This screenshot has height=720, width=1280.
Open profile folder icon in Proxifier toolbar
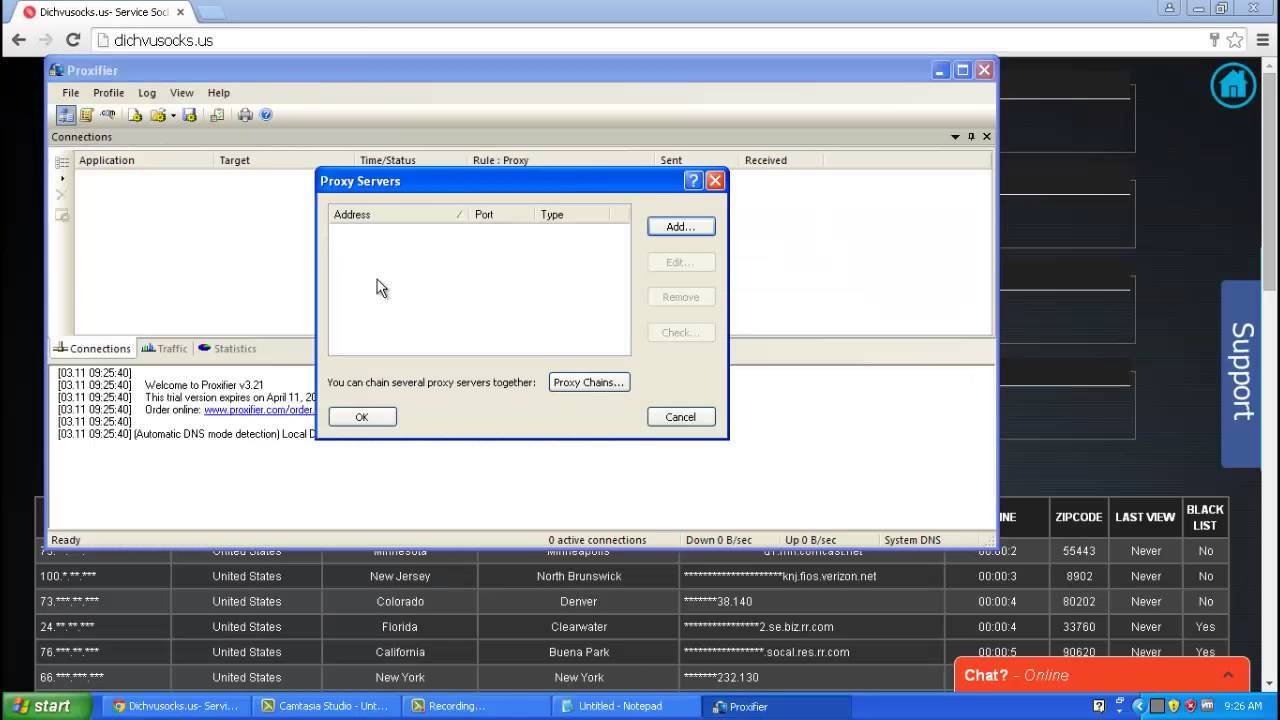(158, 115)
